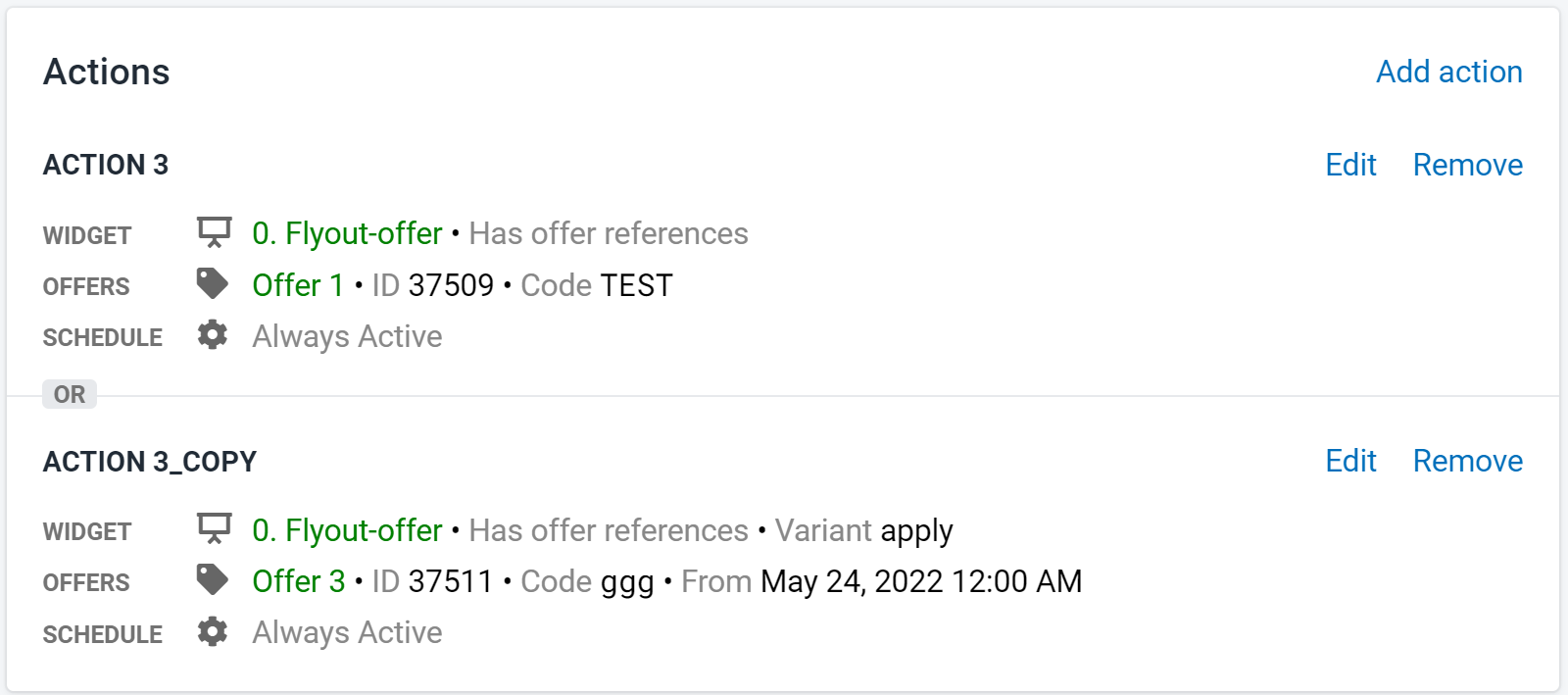Click the schedule gear icon in Action 3
Image resolution: width=1568 pixels, height=695 pixels.
(x=213, y=335)
